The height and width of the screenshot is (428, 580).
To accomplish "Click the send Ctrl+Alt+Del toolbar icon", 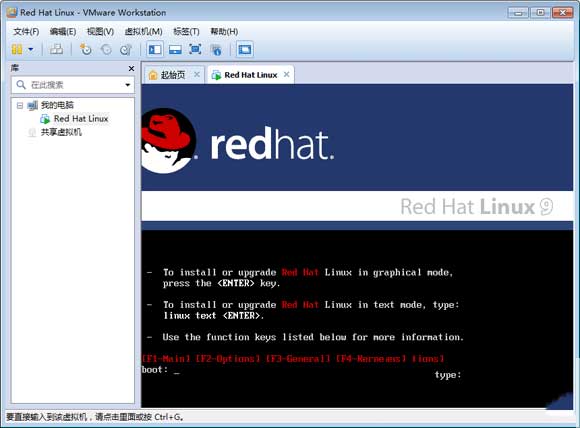I will click(56, 49).
